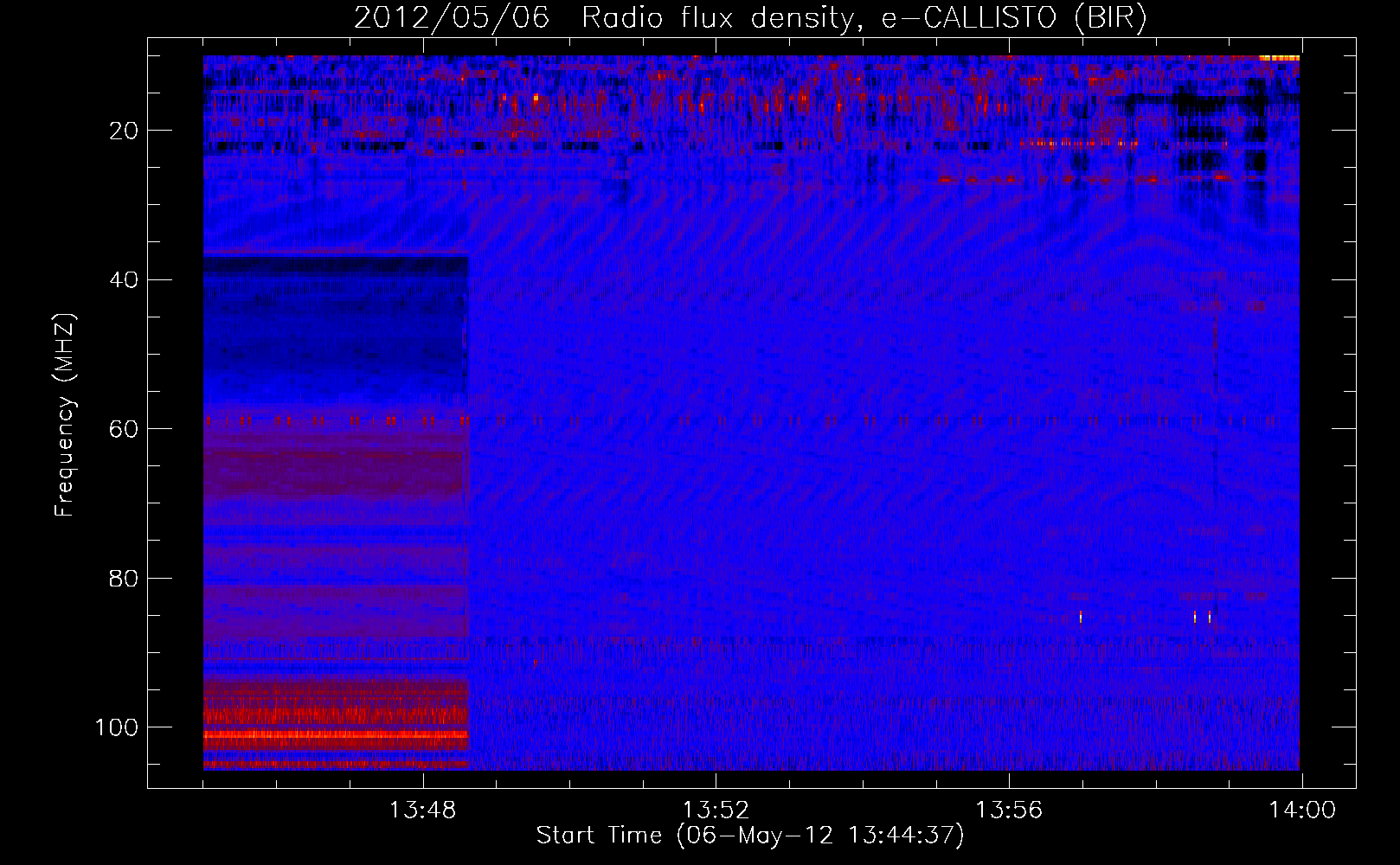The width and height of the screenshot is (1400, 865).
Task: Click the 40 frequency tick label
Action: coord(124,280)
